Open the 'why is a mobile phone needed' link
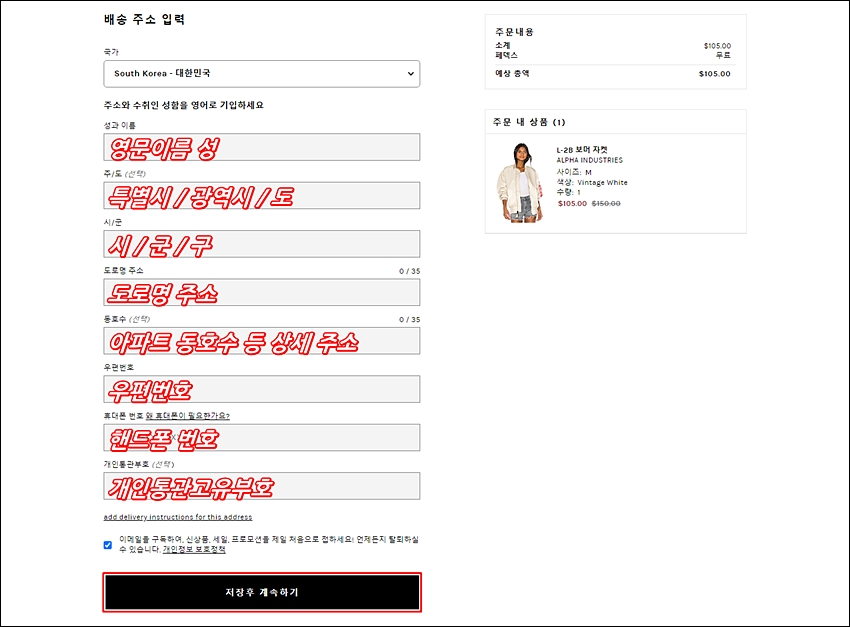Image resolution: width=850 pixels, height=627 pixels. tap(188, 416)
